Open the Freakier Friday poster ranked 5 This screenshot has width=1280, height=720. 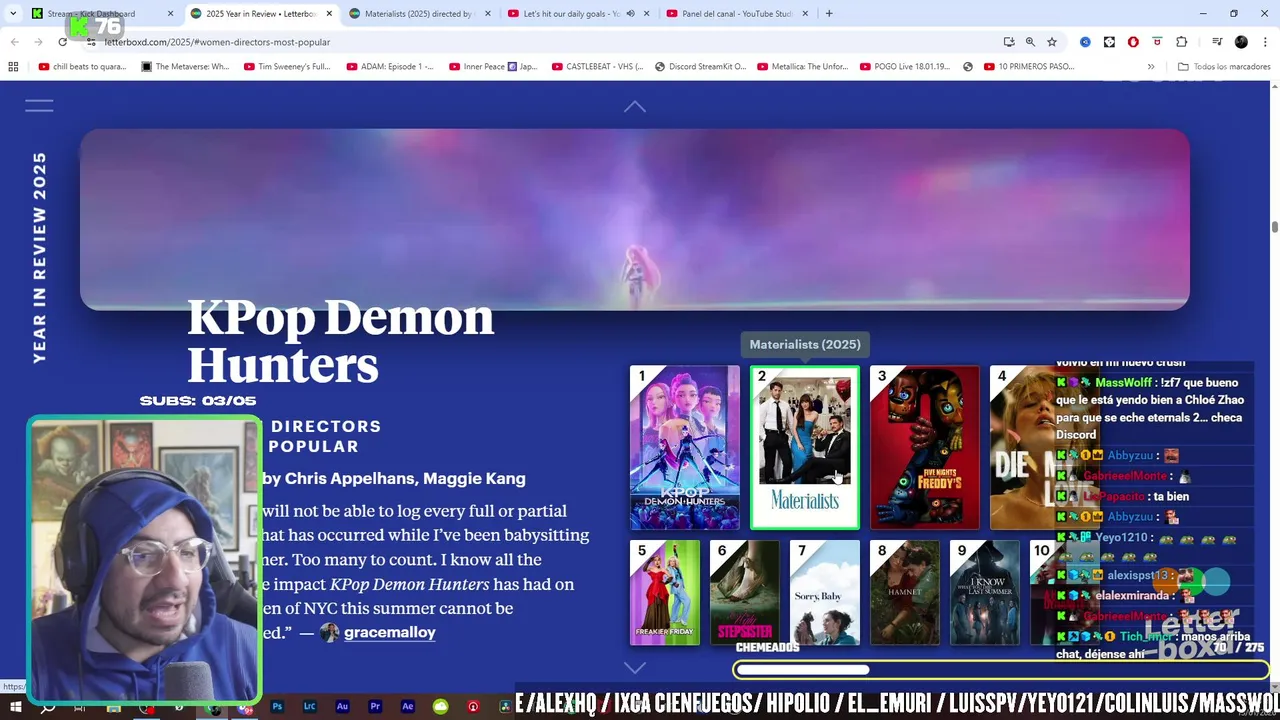[x=665, y=593]
